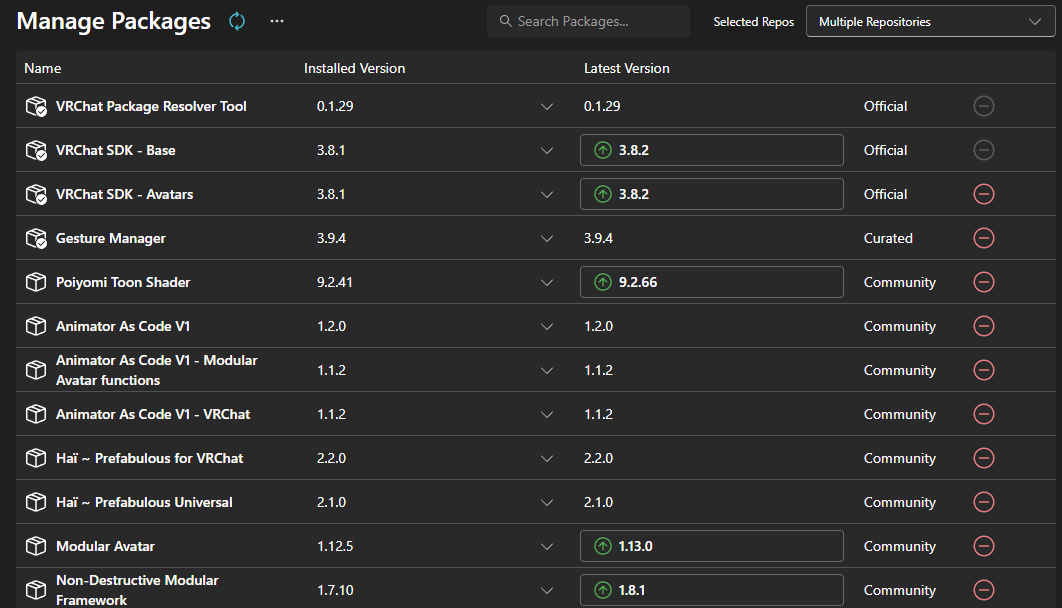Click the Prefabulous for VRChat package icon
This screenshot has width=1062, height=608.
36,458
